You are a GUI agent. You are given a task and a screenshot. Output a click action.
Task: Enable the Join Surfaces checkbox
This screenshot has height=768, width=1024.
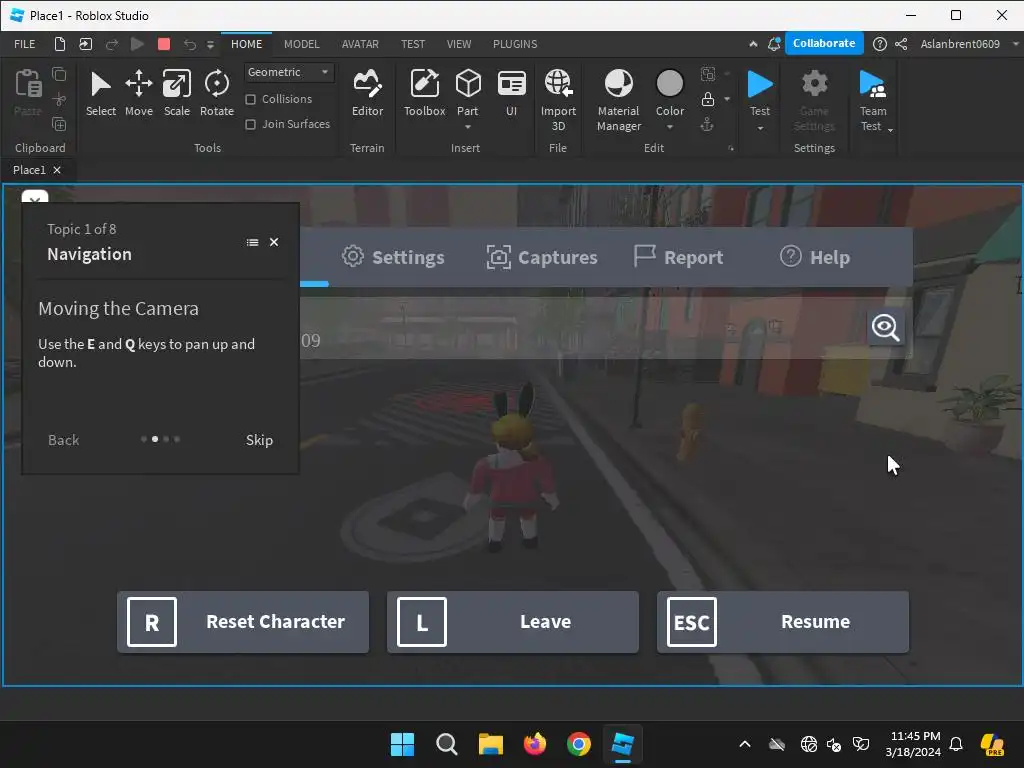(250, 124)
